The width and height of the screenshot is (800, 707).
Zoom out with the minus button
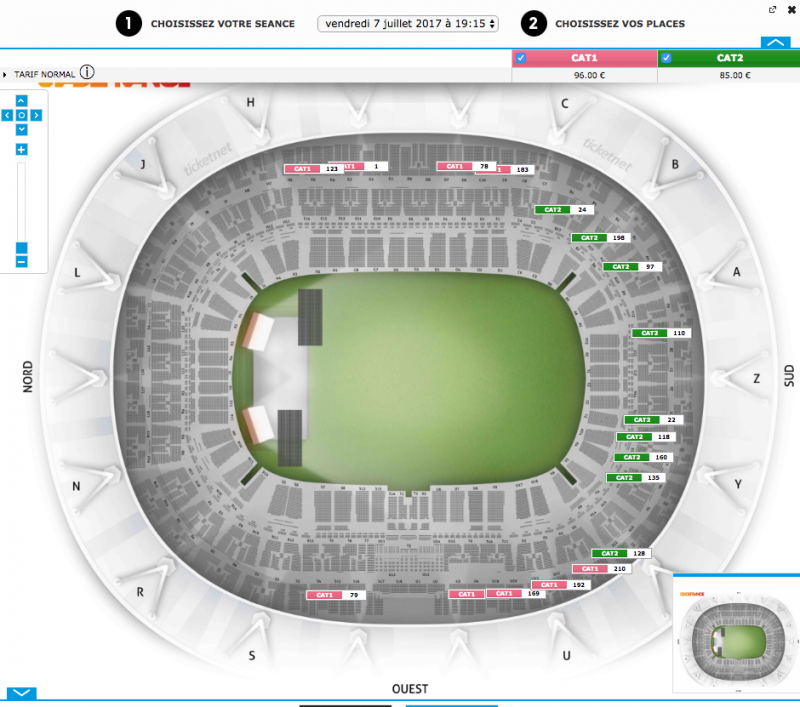click(x=21, y=262)
